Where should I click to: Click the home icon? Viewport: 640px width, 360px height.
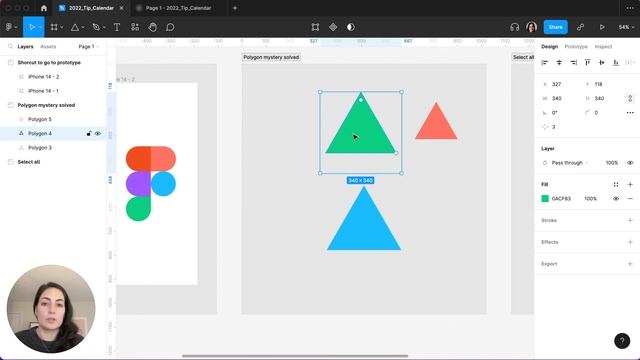44,8
